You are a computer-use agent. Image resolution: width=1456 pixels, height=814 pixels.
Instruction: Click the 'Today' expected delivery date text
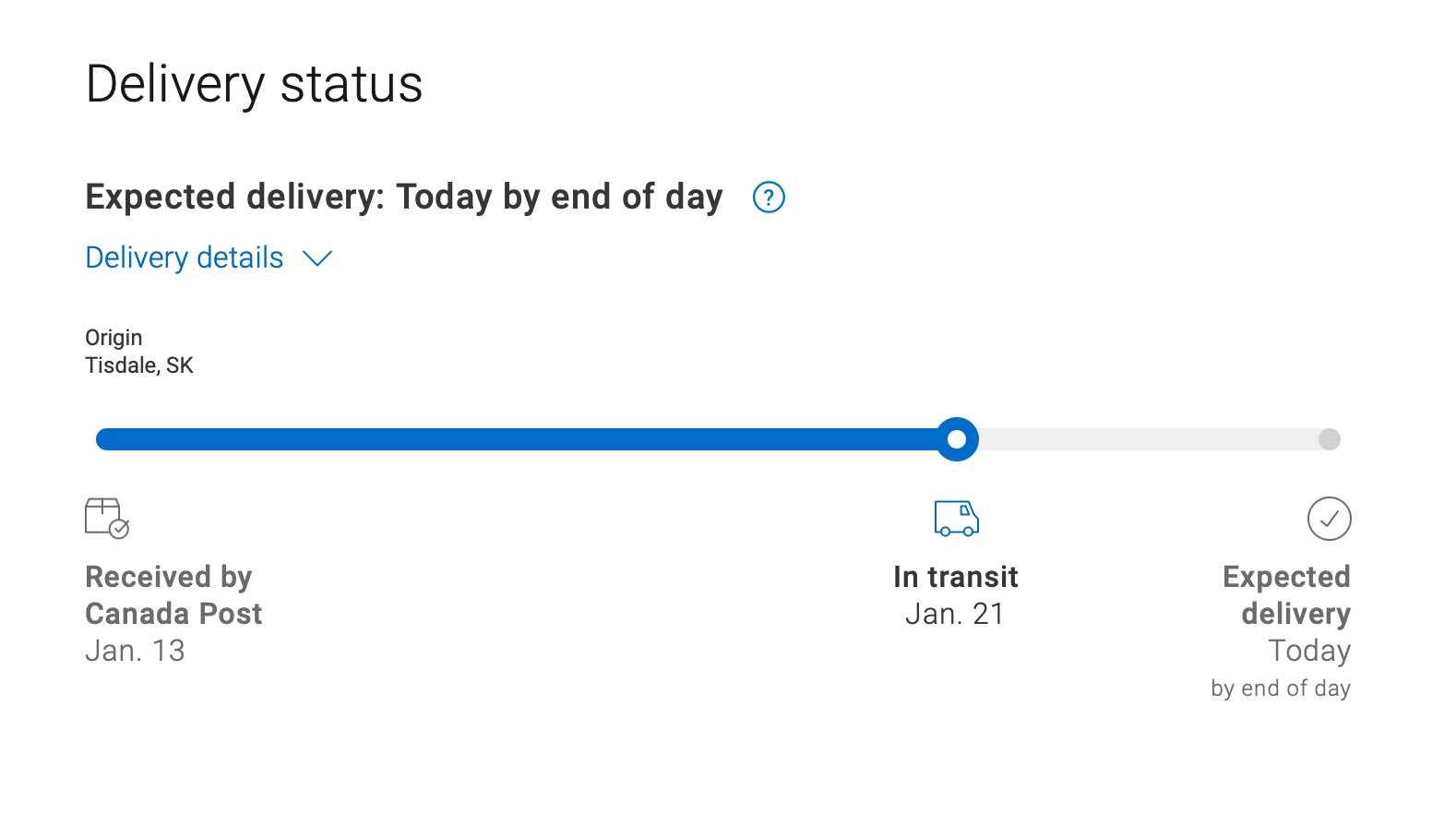(x=1309, y=651)
